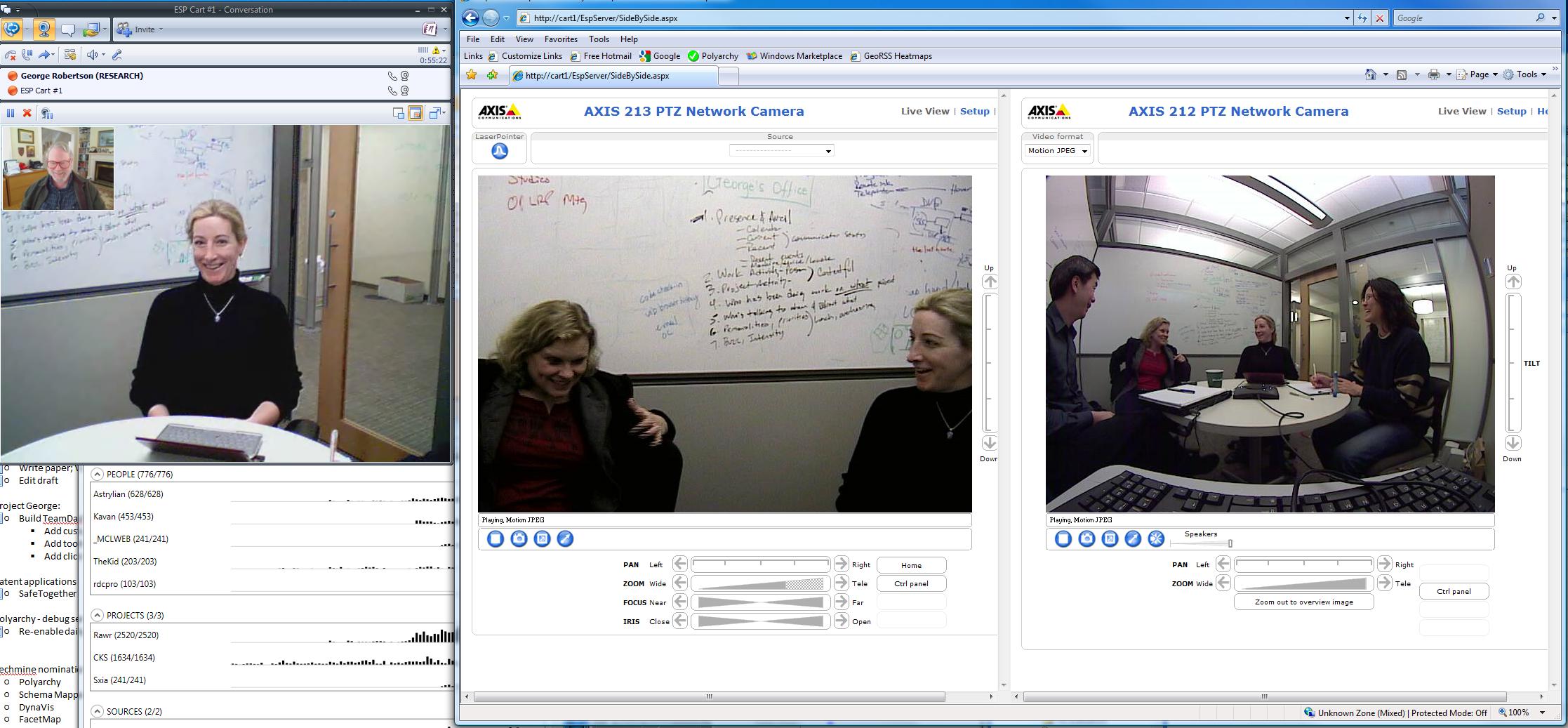Image resolution: width=1568 pixels, height=728 pixels.
Task: Click the red X end video icon
Action: click(x=27, y=113)
